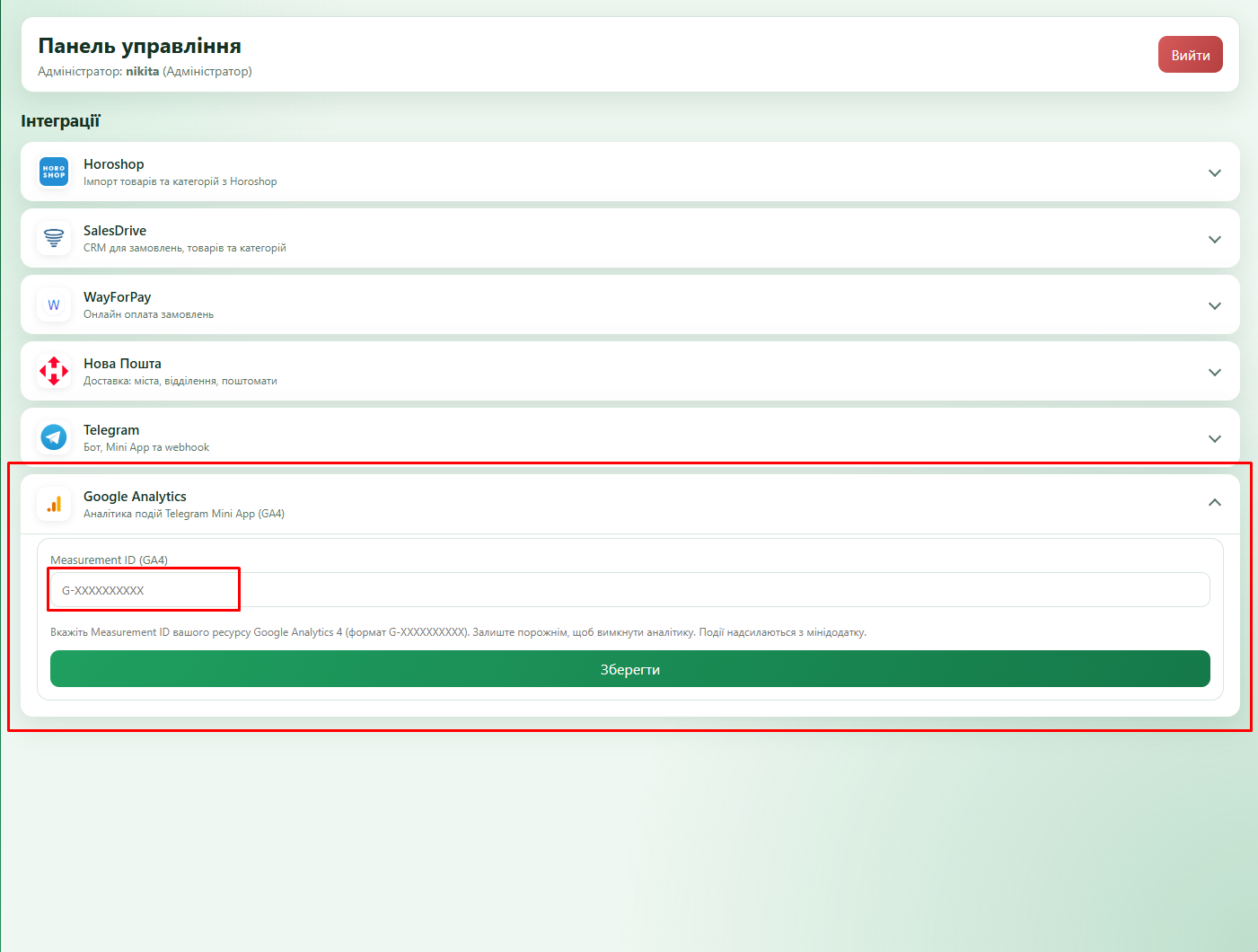
Task: Click the WayForPay title text
Action: tap(118, 297)
